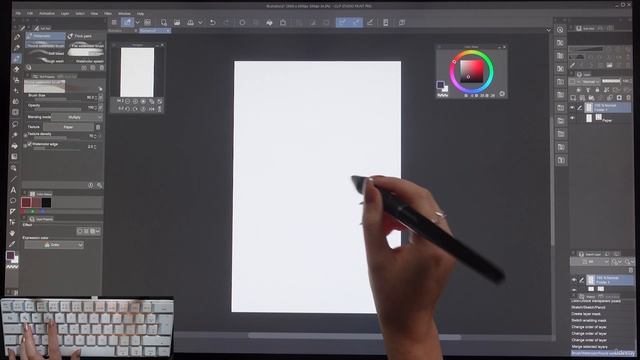Viewport: 640px width, 360px height.
Task: Click the Fill command icon in command bar
Action: point(269,22)
